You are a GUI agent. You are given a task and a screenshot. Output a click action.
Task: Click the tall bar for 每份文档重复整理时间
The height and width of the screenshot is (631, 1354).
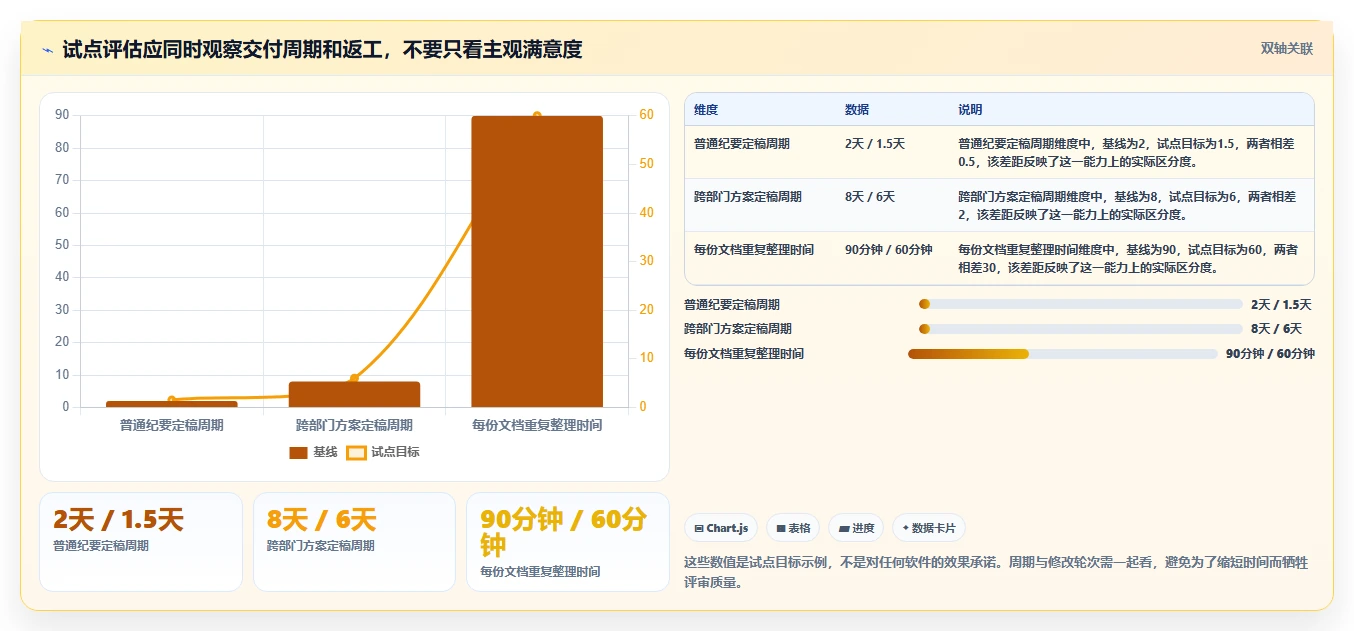[x=537, y=261]
